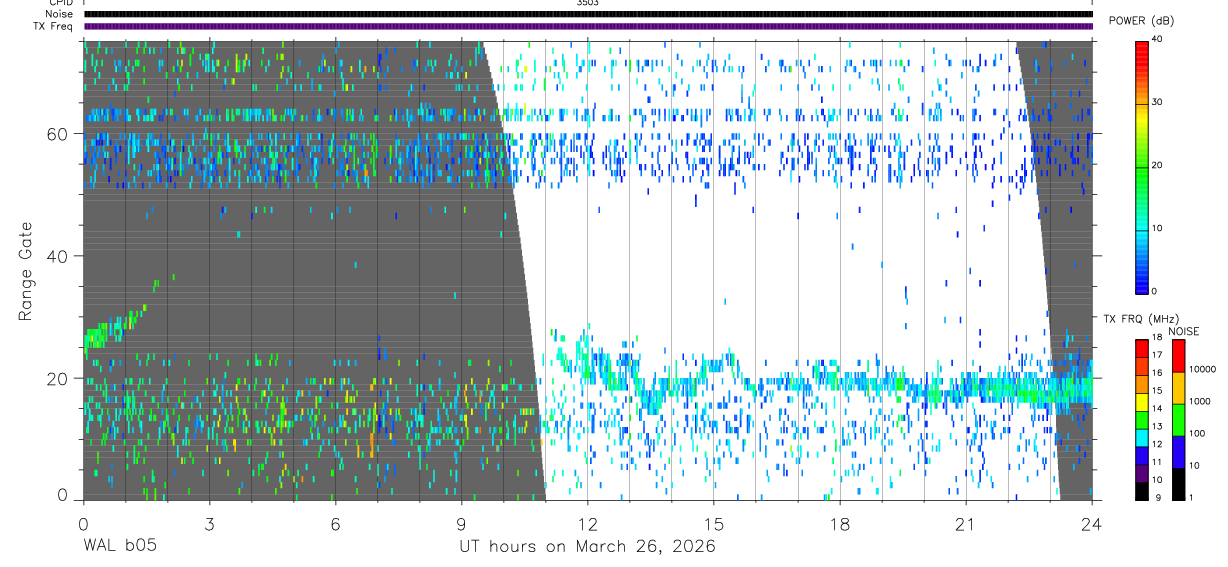
Task: Click the 'Noise' row label at top left
Action: point(60,14)
